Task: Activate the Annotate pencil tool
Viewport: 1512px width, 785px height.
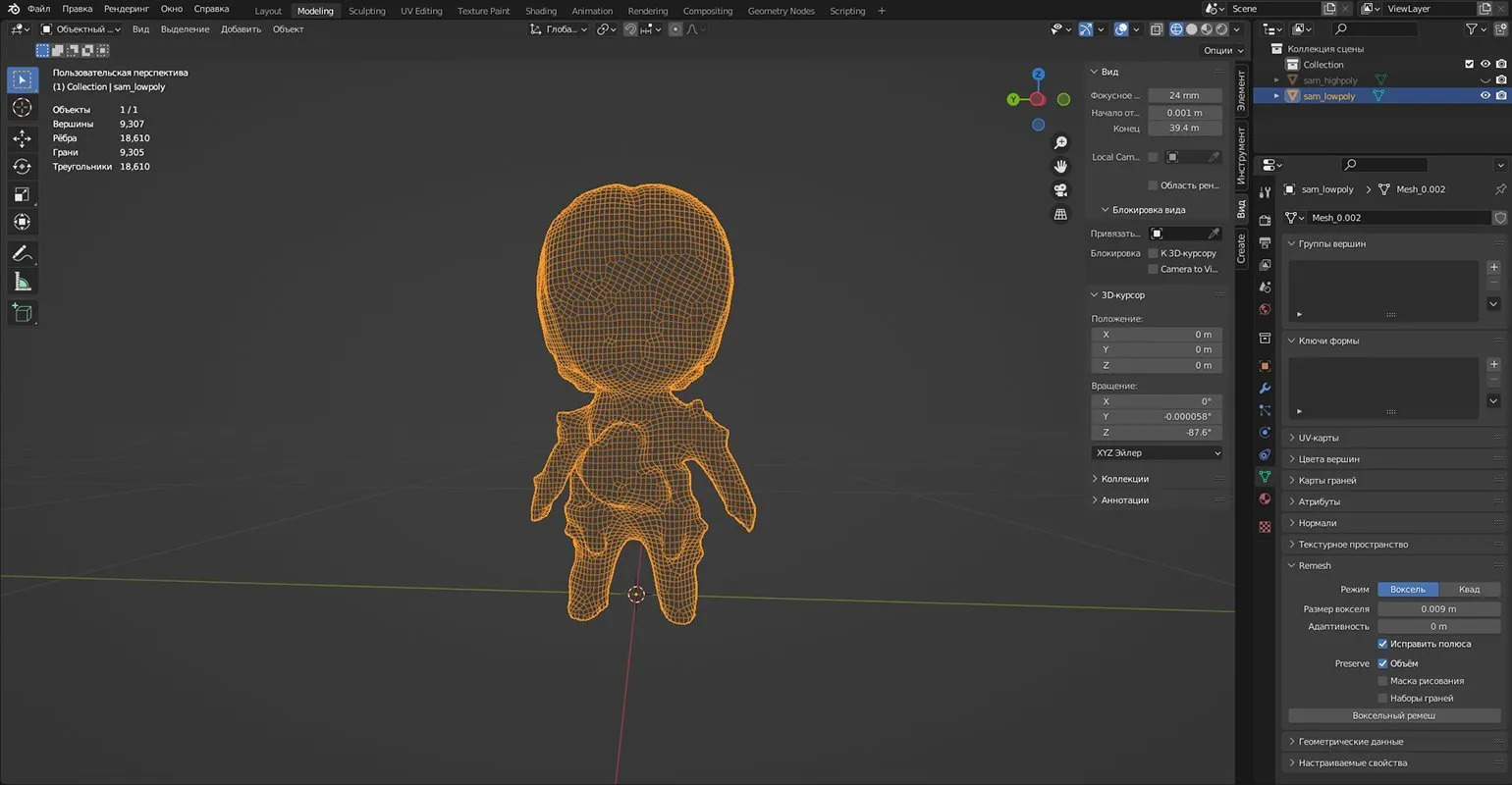Action: 22,254
